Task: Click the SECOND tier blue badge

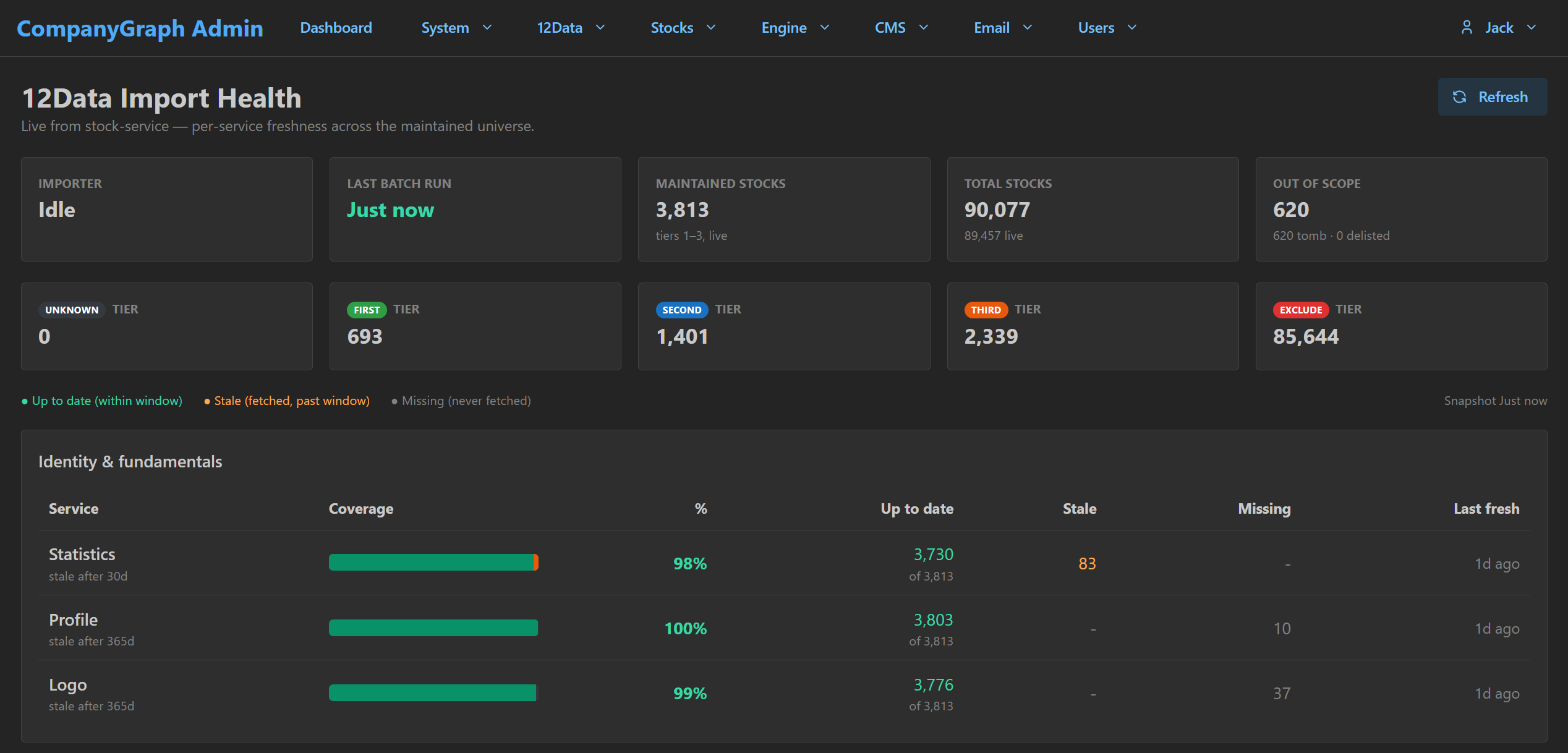Action: [x=682, y=310]
